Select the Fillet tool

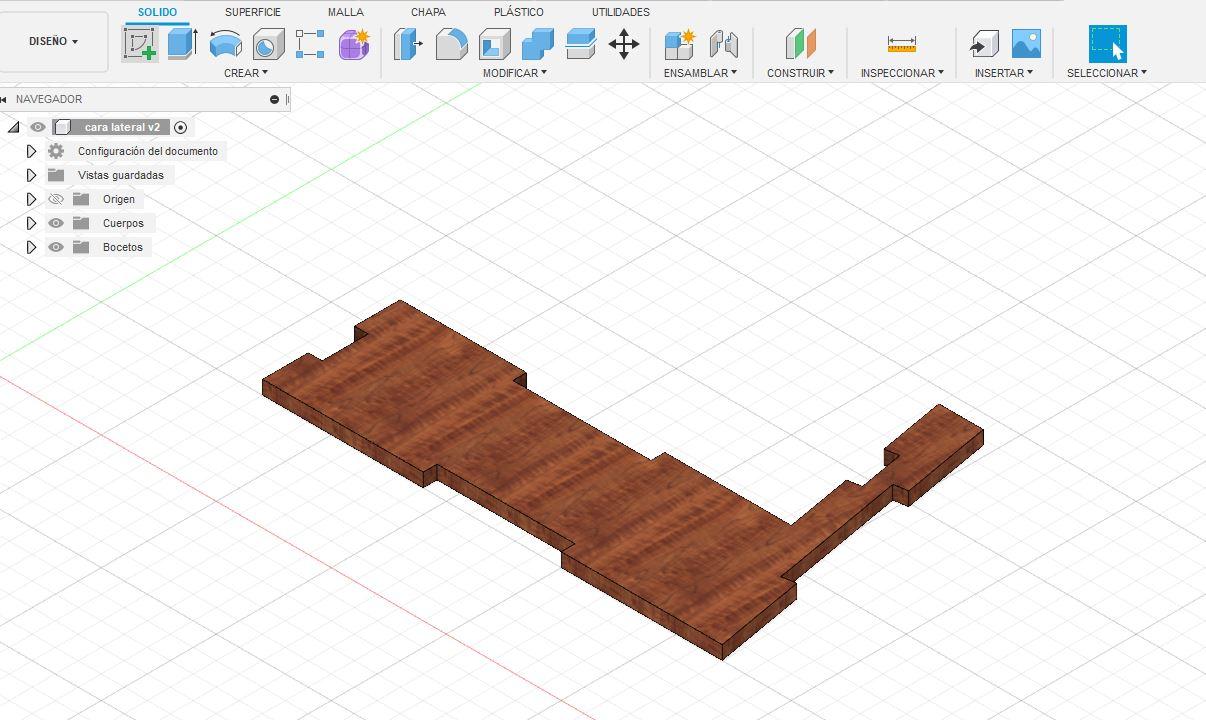[x=452, y=44]
